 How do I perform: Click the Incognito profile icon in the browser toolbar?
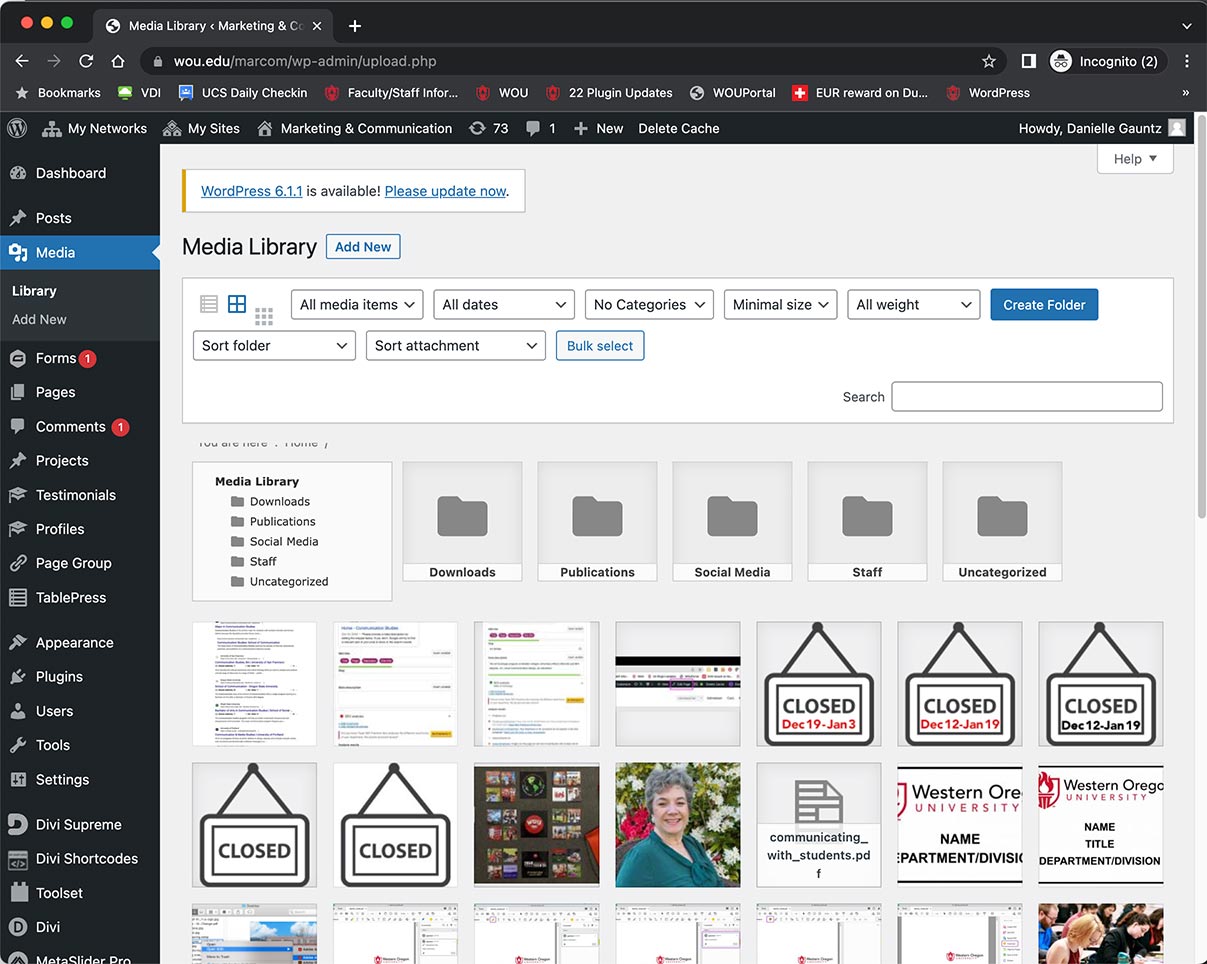[x=1060, y=61]
